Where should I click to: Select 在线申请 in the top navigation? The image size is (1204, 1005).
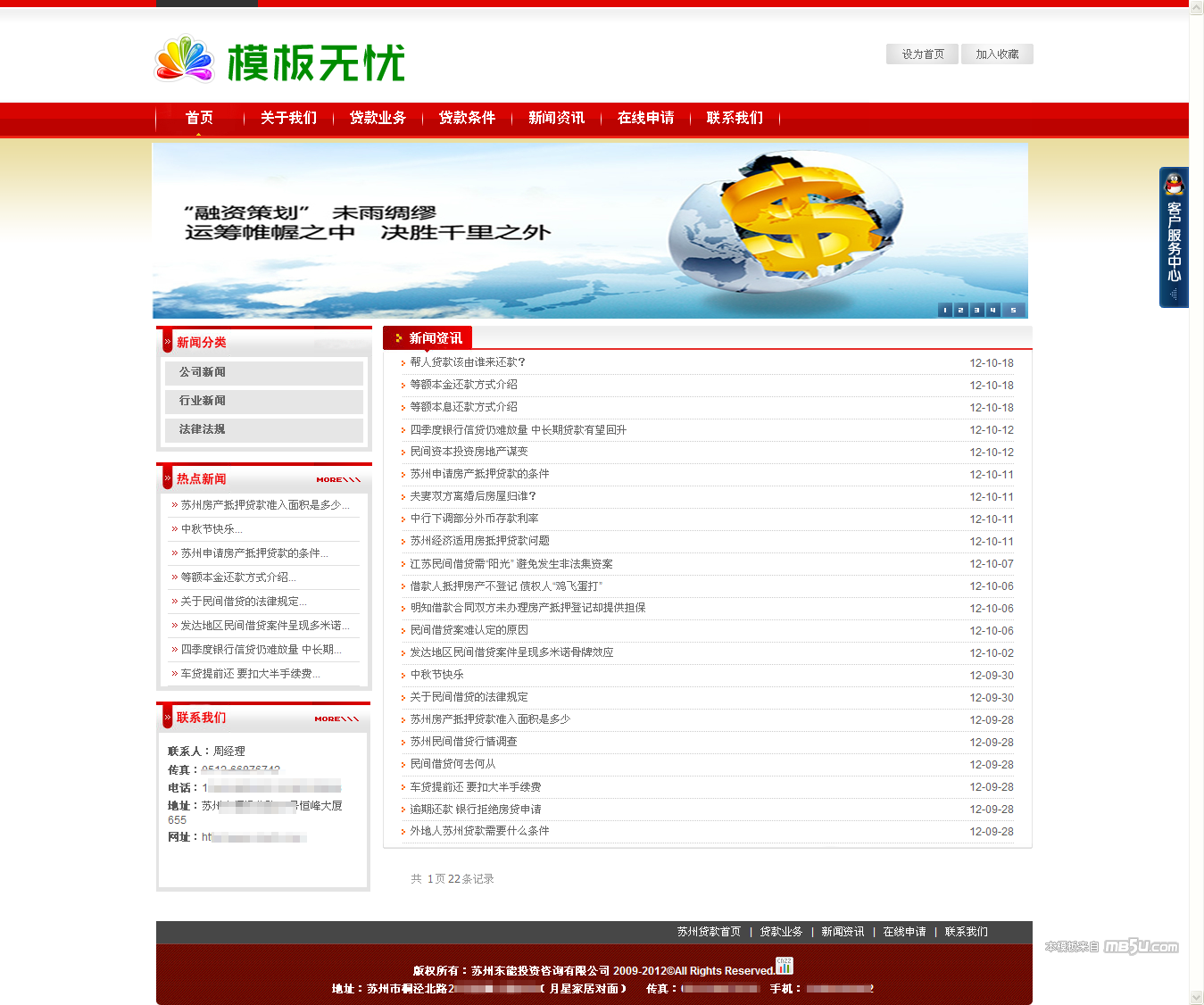[645, 118]
